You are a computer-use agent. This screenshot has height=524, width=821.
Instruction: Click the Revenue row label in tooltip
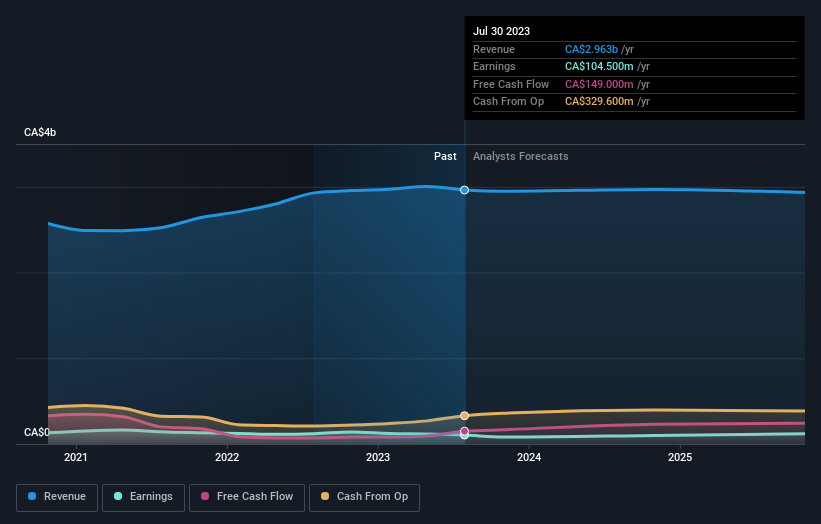pos(494,49)
